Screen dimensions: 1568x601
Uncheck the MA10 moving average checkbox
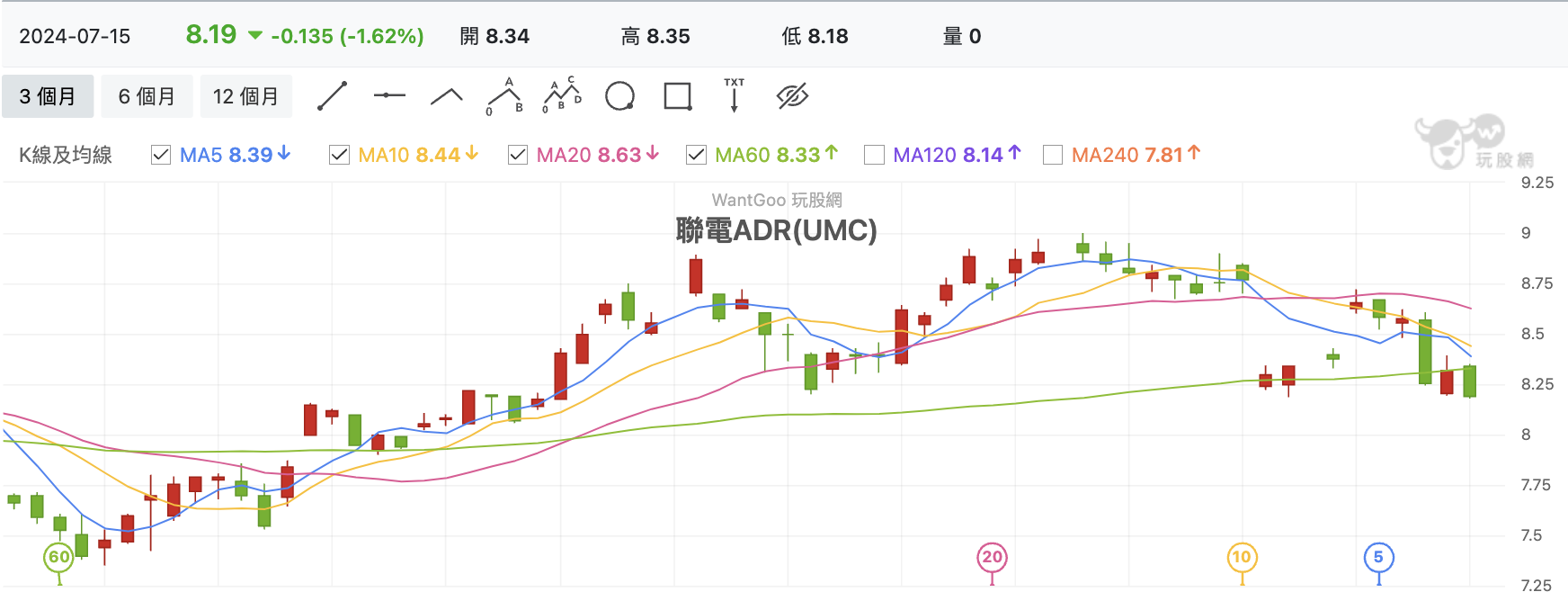339,155
